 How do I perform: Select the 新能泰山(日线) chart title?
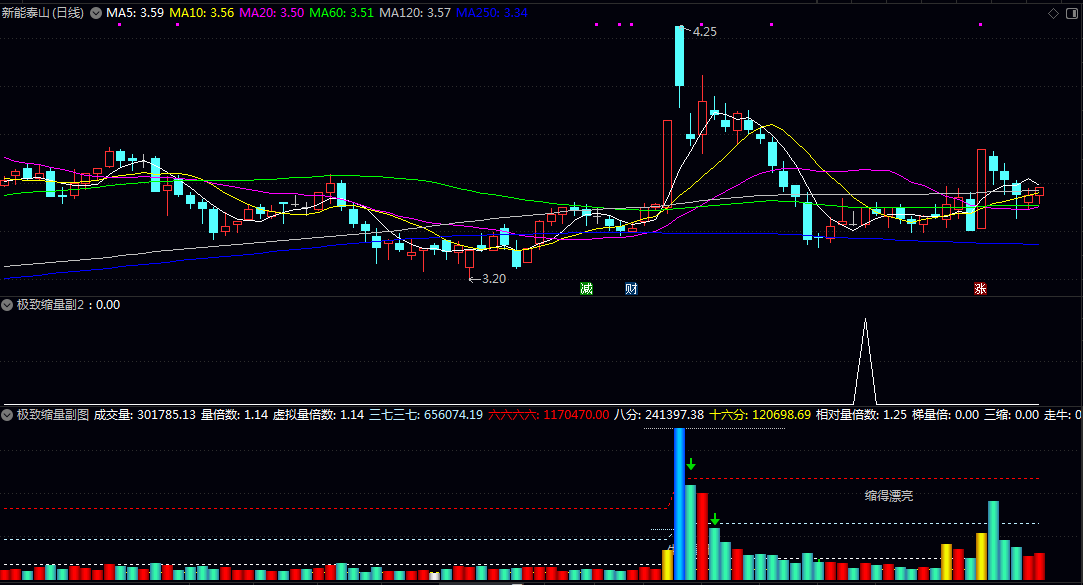[x=43, y=13]
